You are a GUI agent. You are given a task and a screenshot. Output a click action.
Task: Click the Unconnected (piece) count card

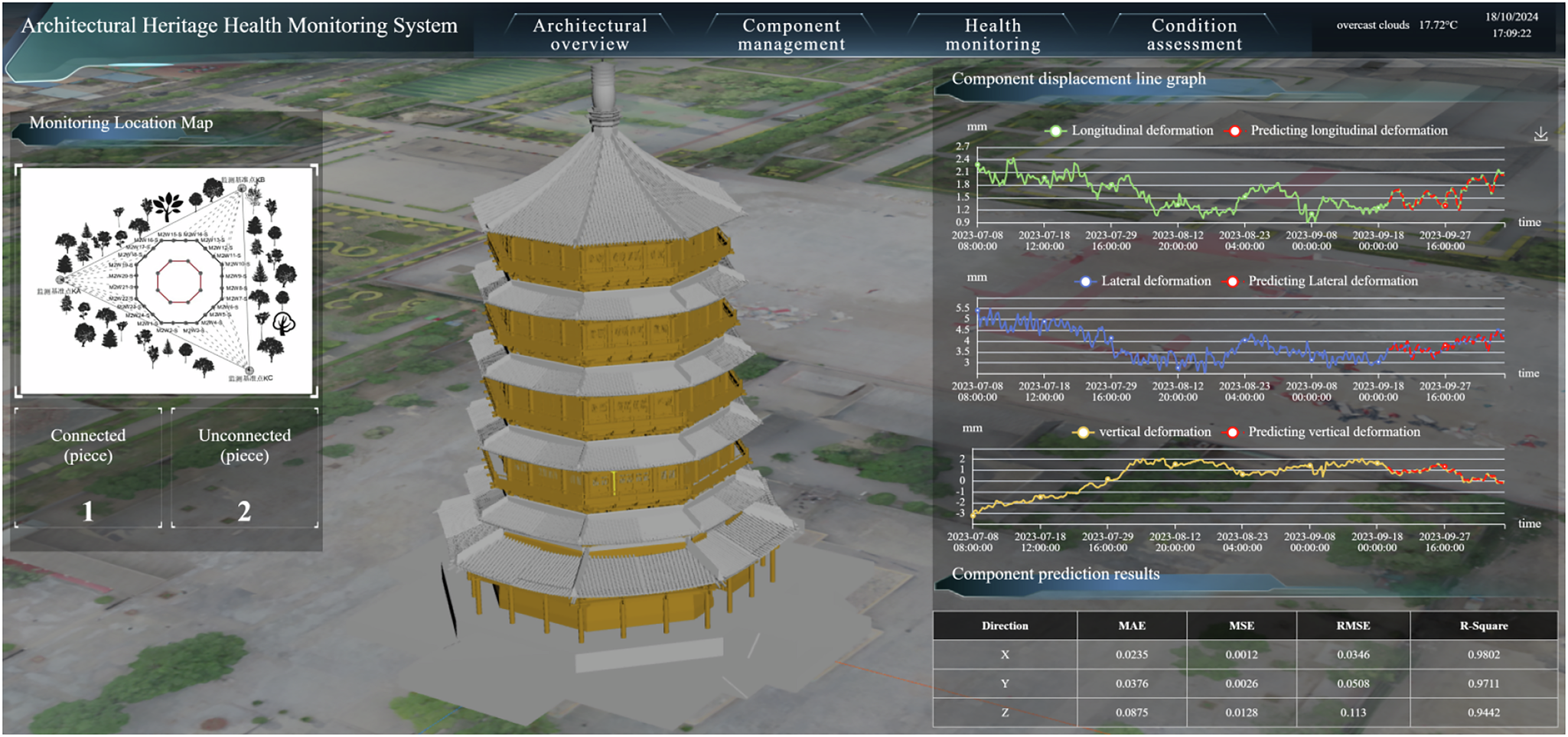click(244, 468)
